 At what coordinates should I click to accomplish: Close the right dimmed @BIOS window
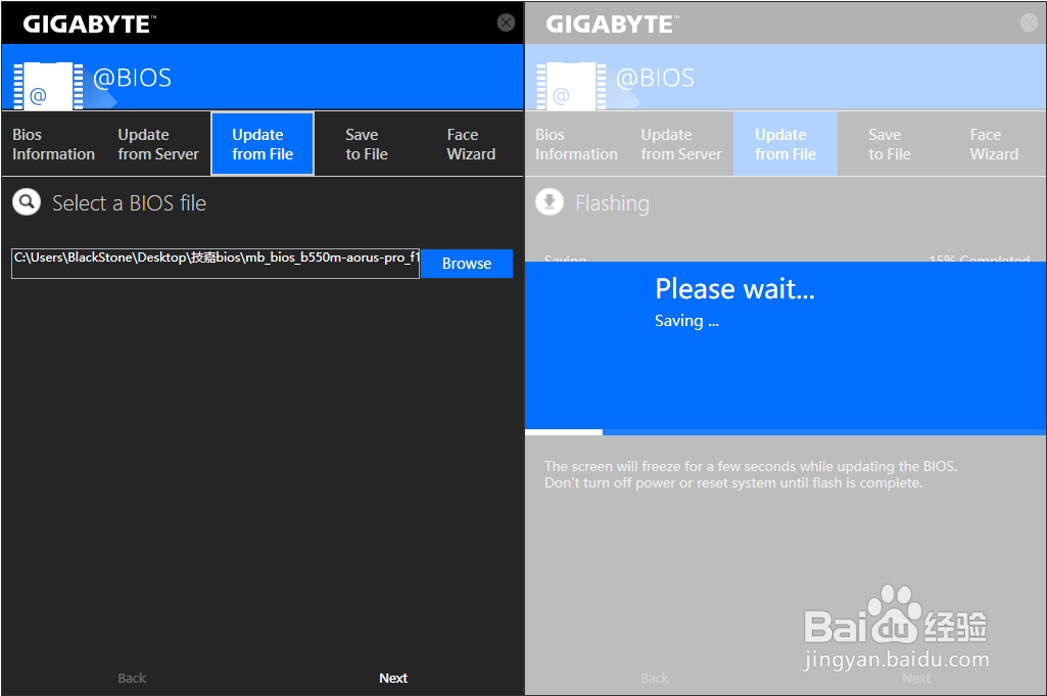(1029, 23)
